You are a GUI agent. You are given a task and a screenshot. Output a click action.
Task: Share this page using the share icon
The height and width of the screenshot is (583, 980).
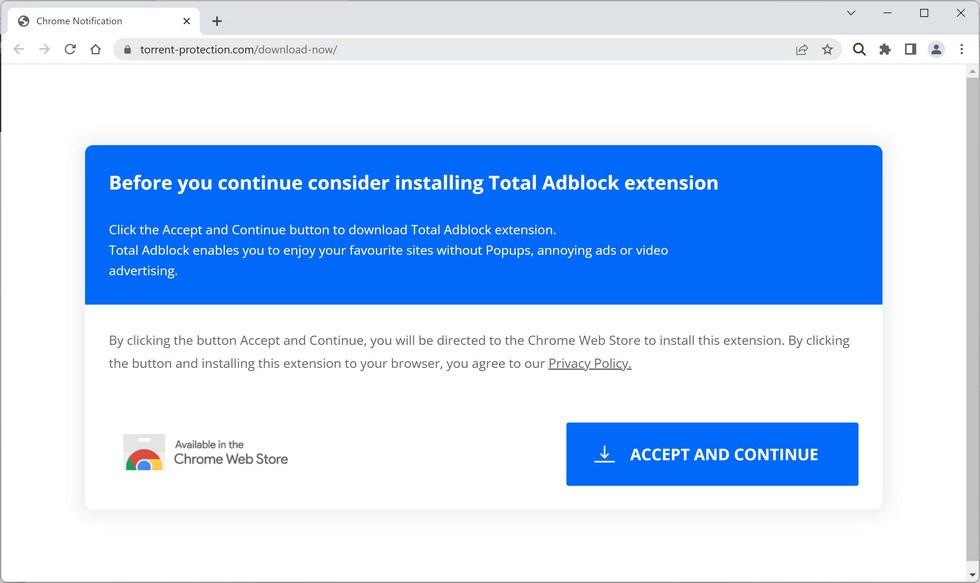pos(801,49)
